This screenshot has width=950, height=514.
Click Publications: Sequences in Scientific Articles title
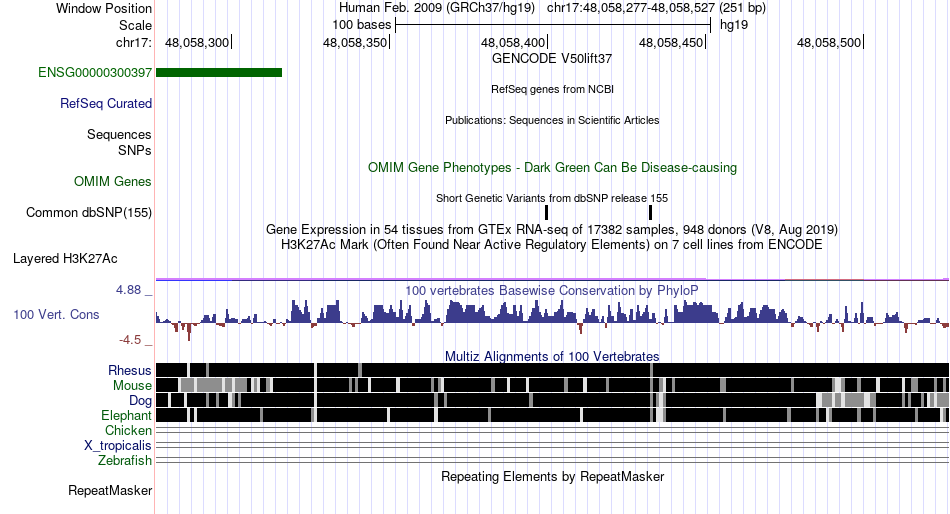tap(552, 121)
